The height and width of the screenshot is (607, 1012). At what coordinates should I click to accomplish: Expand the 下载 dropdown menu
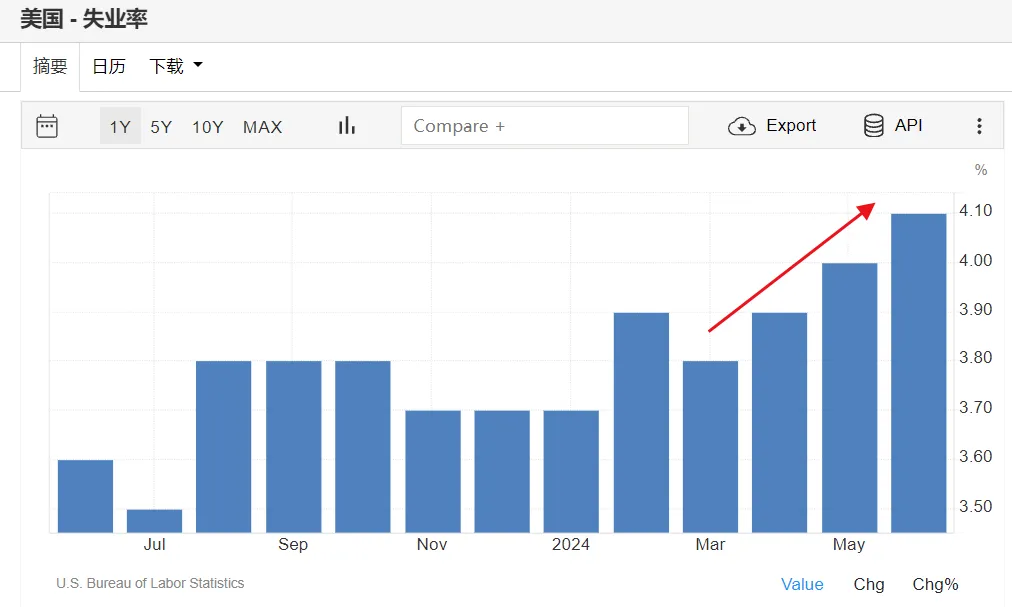tap(175, 66)
